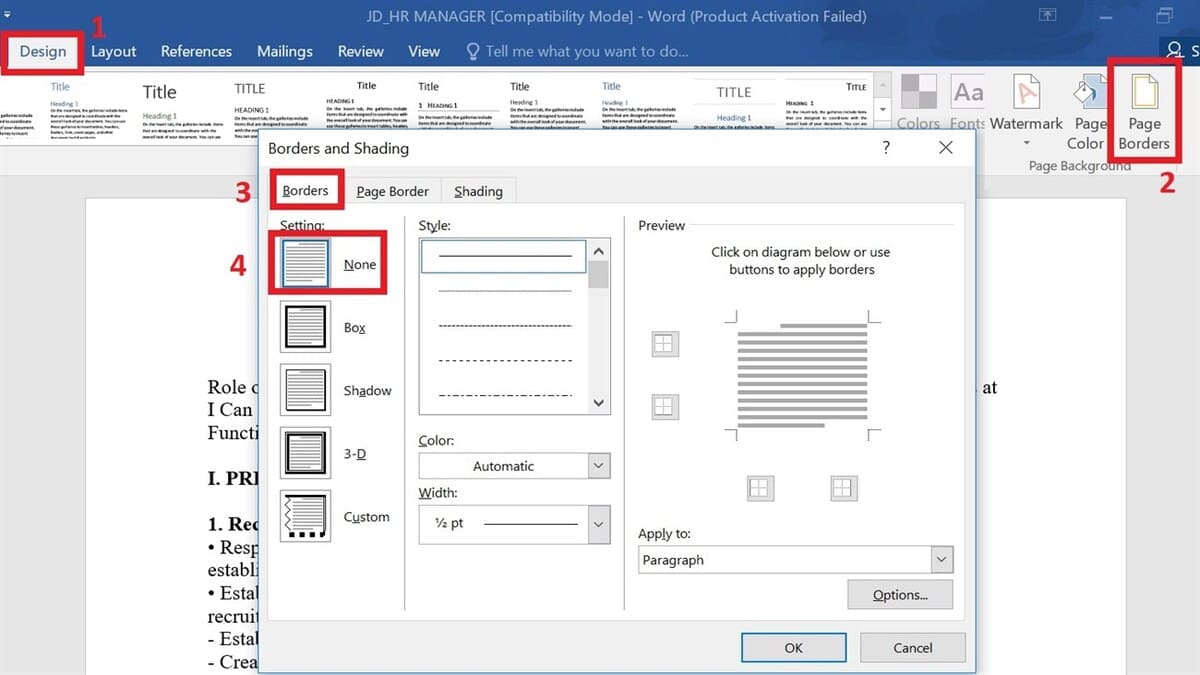Screen dimensions: 1200x675
Task: Open the ribbon display options icon
Action: click(x=1048, y=16)
